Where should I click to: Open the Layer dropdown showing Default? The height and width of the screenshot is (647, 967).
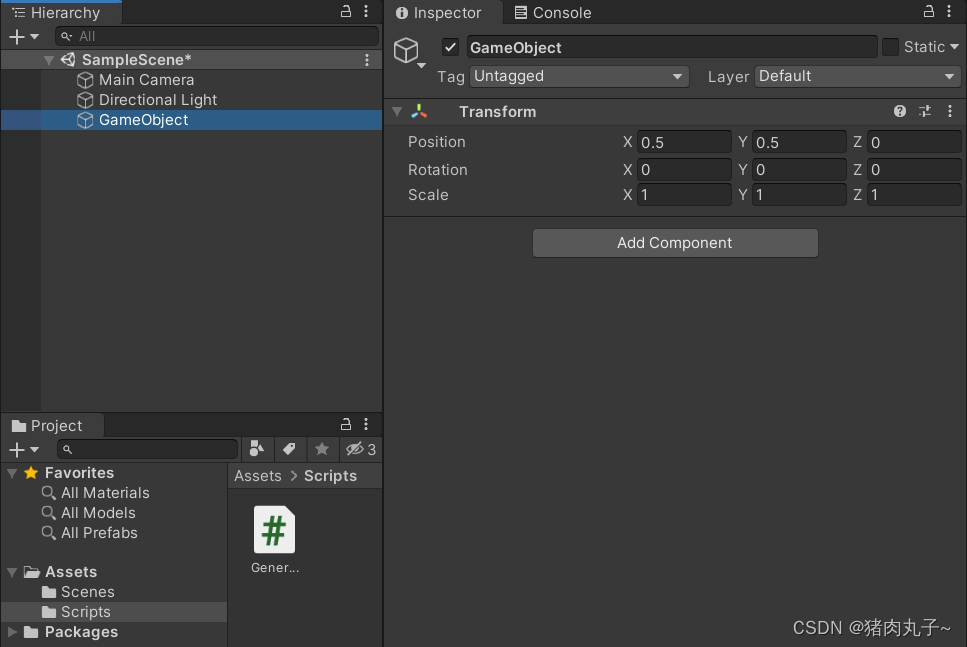[x=856, y=76]
